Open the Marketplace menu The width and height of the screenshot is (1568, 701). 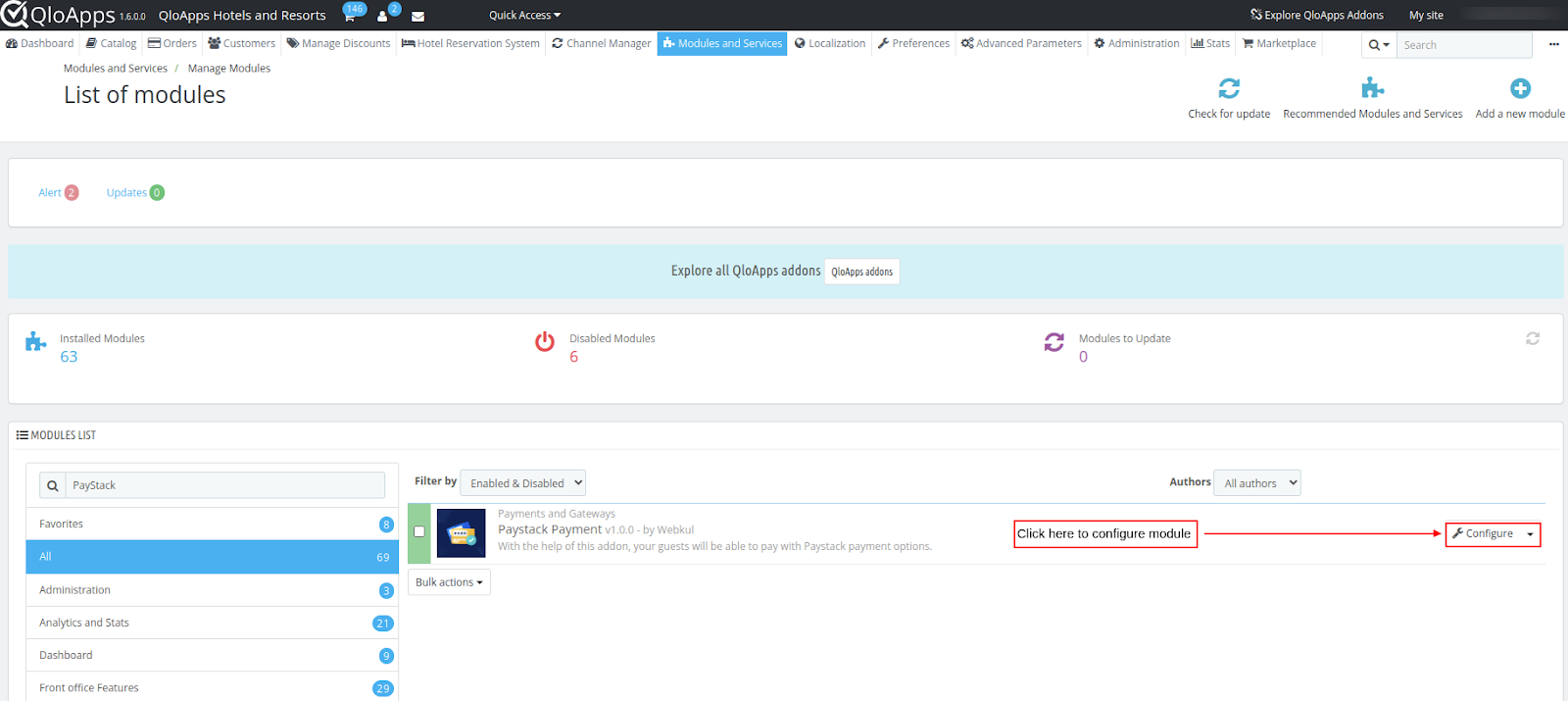click(x=1279, y=43)
